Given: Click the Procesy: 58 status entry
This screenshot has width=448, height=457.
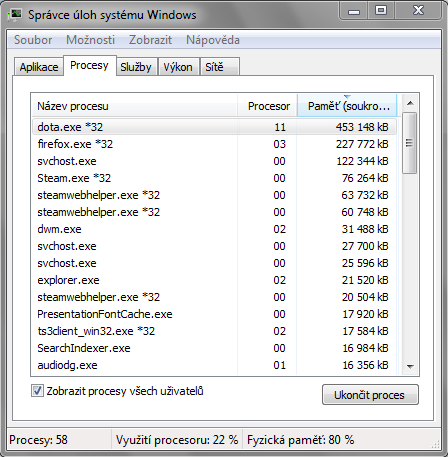Looking at the screenshot, I should (38, 440).
